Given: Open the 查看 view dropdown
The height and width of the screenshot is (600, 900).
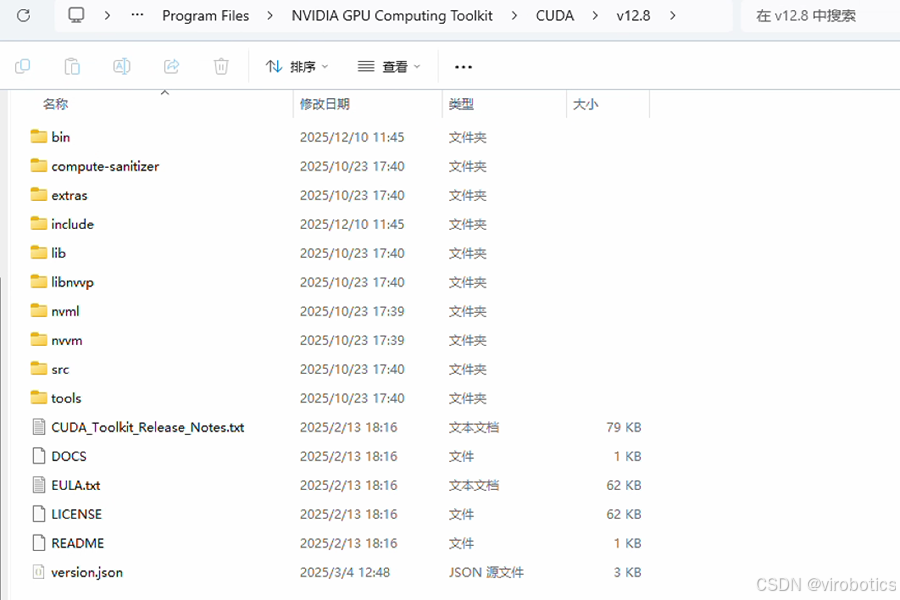Looking at the screenshot, I should pos(389,67).
